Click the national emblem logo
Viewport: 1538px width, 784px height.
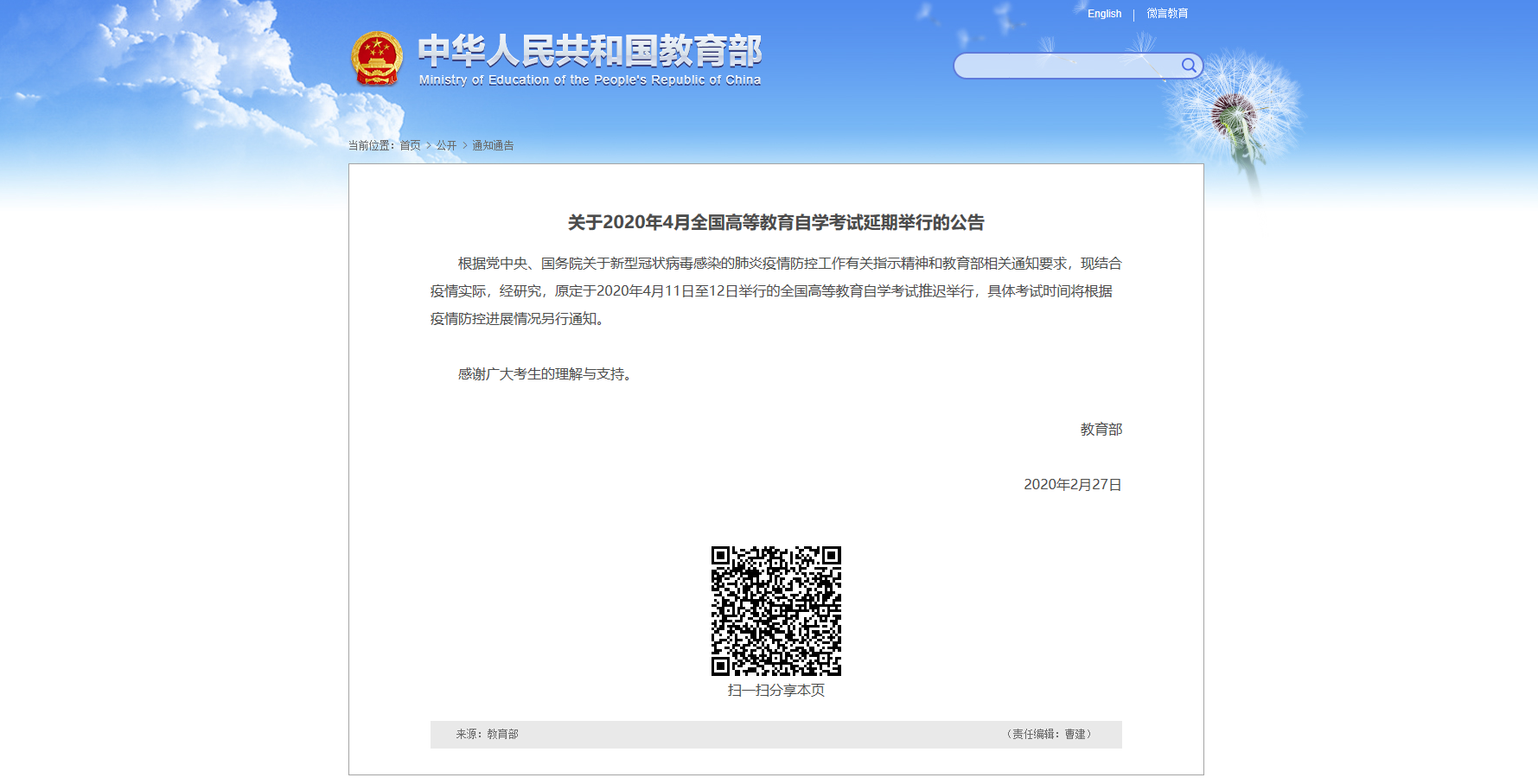click(x=377, y=59)
